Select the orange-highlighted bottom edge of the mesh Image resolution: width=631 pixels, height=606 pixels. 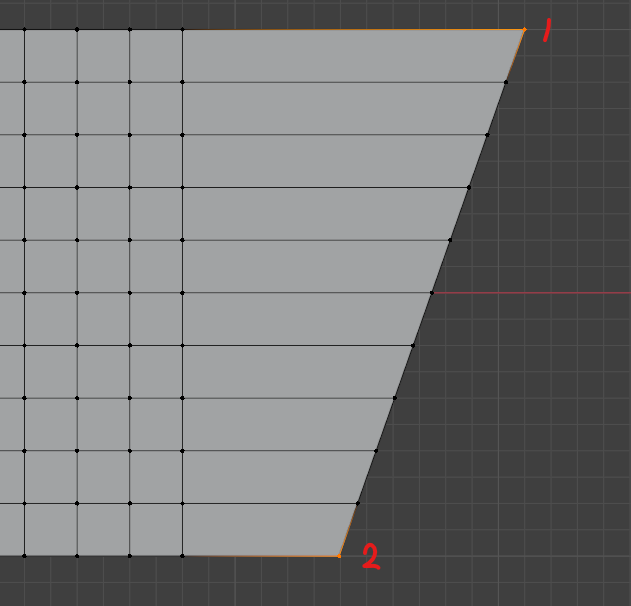click(x=261, y=556)
